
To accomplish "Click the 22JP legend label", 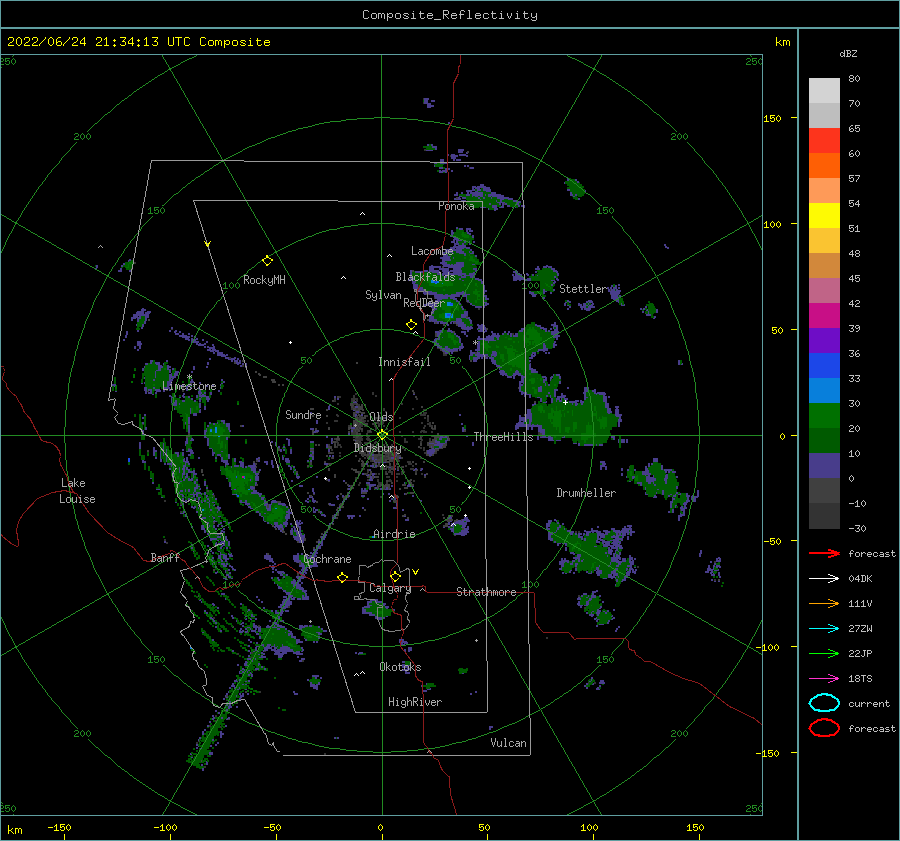I will coord(860,653).
